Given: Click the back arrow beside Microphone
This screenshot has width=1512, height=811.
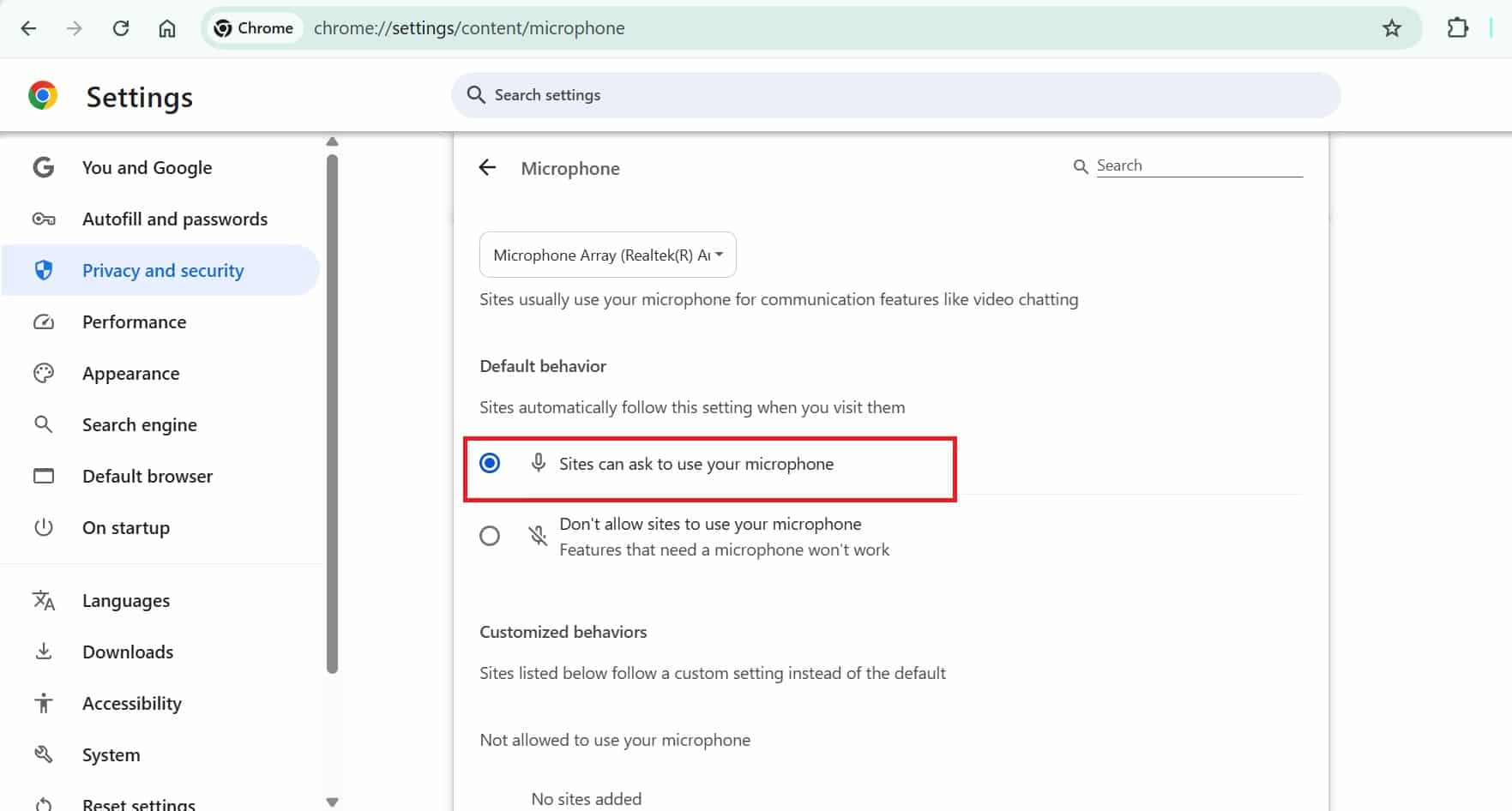Looking at the screenshot, I should coord(487,168).
